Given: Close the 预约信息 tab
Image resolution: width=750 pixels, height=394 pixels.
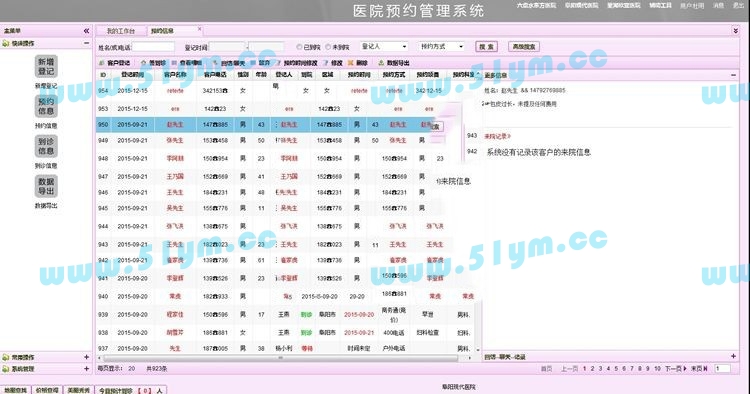Looking at the screenshot, I should pos(199,30).
